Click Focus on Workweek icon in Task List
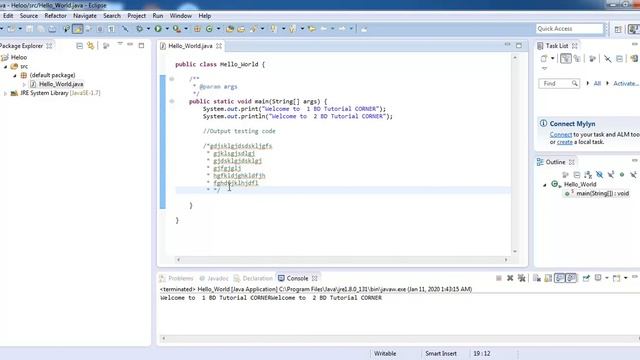 [x=593, y=59]
